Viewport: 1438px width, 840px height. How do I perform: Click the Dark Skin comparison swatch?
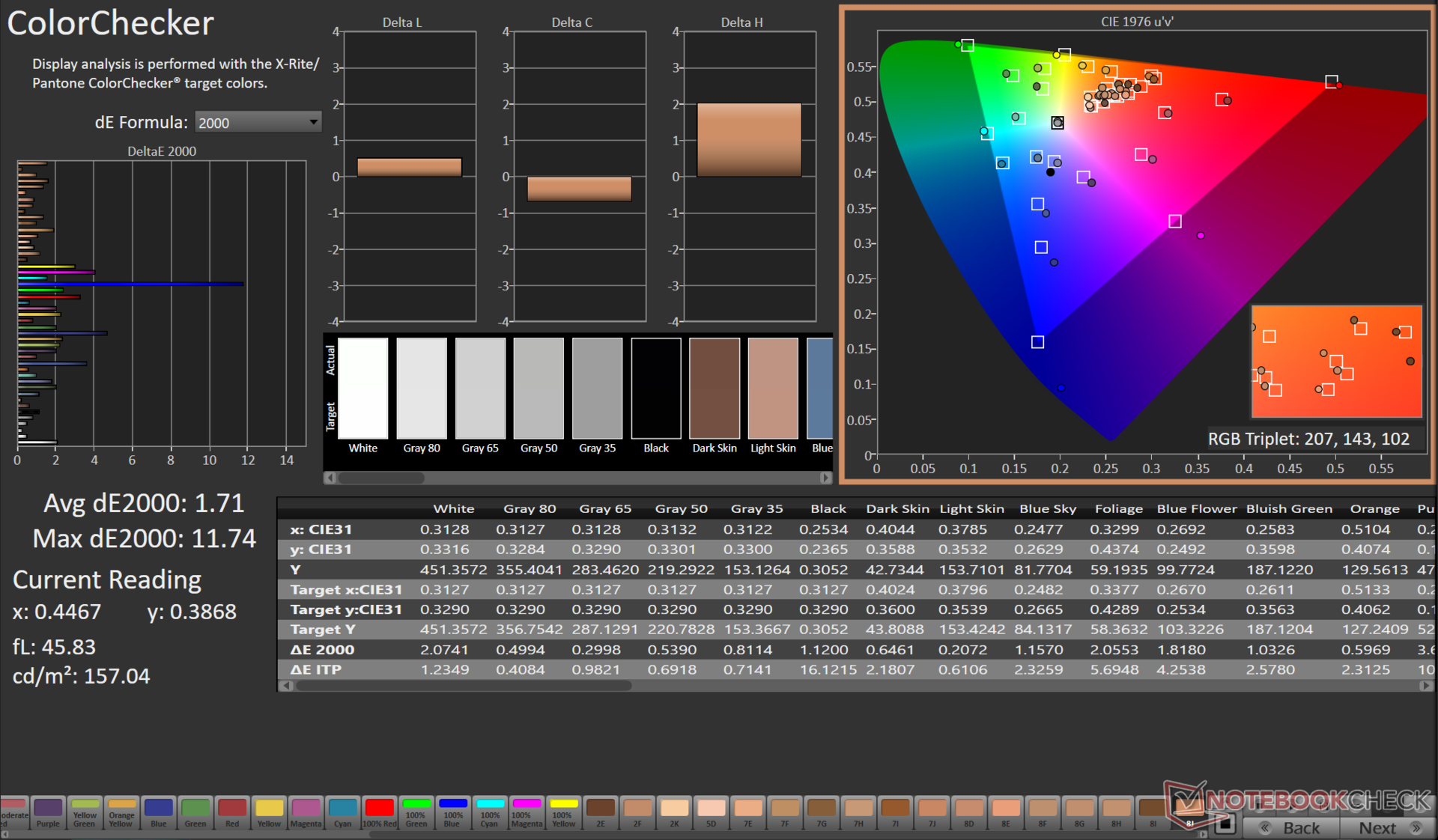(715, 389)
